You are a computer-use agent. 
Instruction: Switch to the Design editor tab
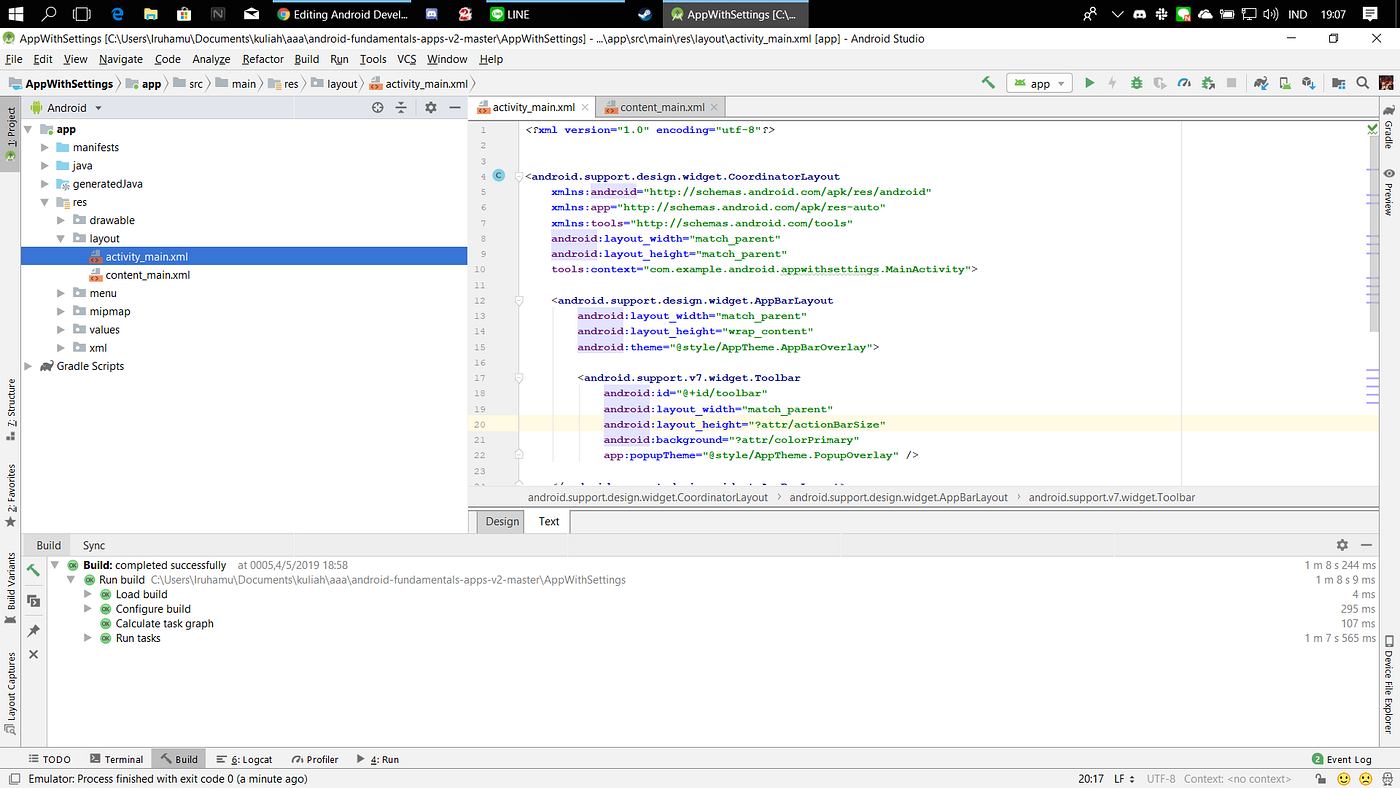(x=502, y=521)
